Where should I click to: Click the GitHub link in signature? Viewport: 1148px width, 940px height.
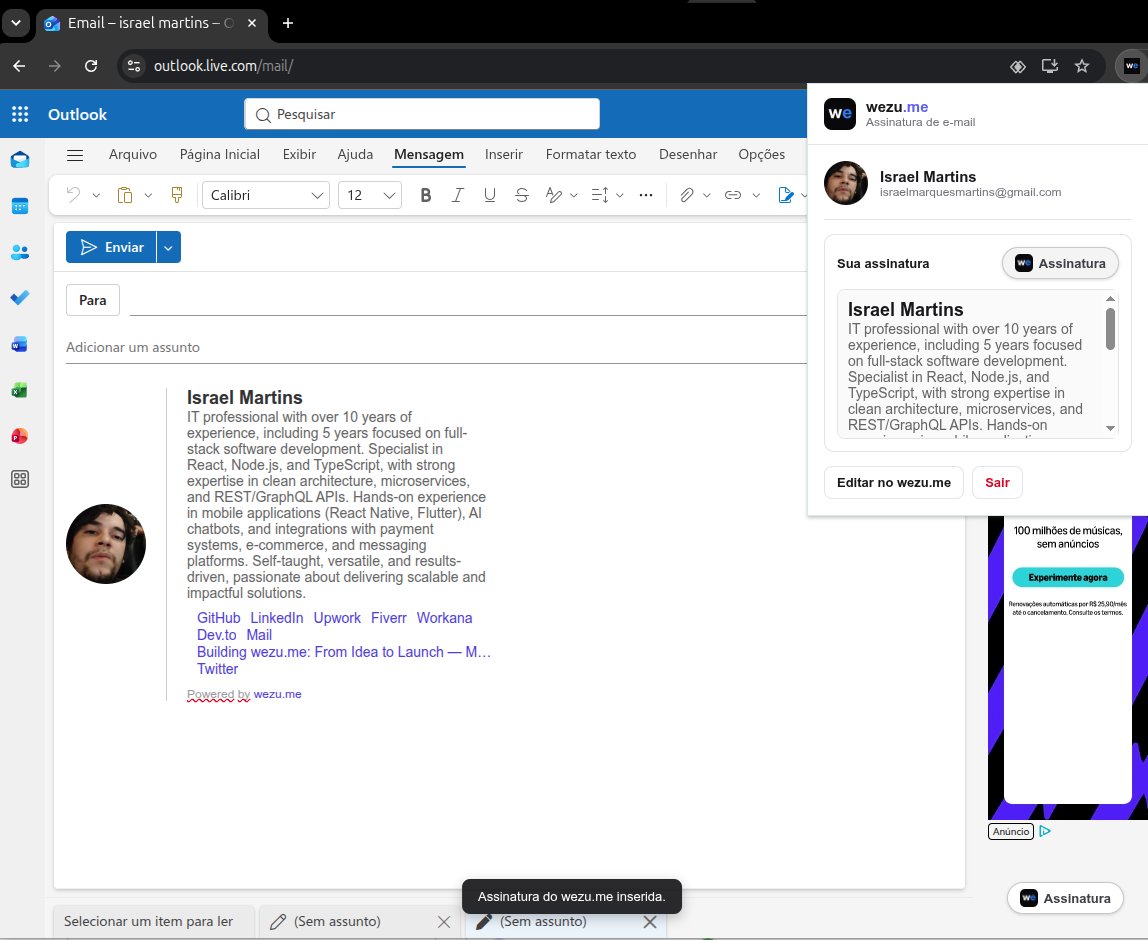[x=218, y=618]
